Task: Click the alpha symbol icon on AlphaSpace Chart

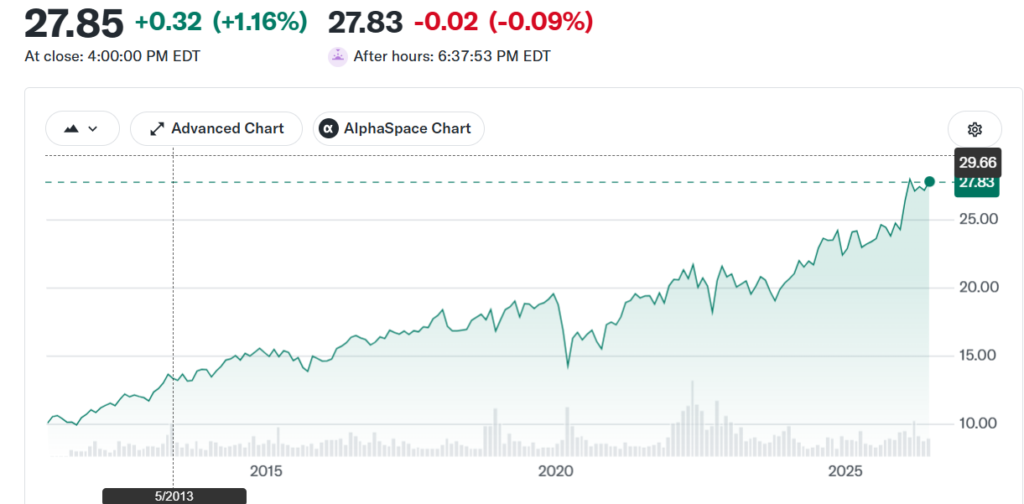Action: [327, 129]
